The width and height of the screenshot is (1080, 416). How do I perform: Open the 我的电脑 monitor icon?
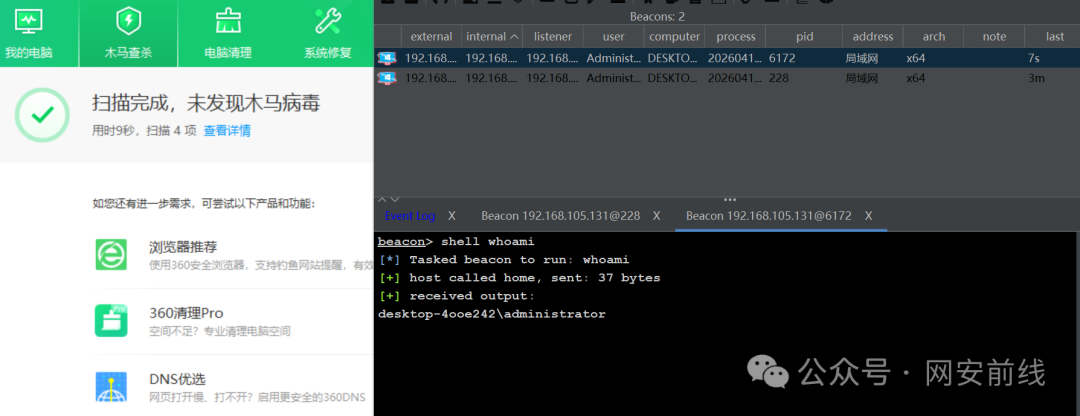tap(29, 20)
